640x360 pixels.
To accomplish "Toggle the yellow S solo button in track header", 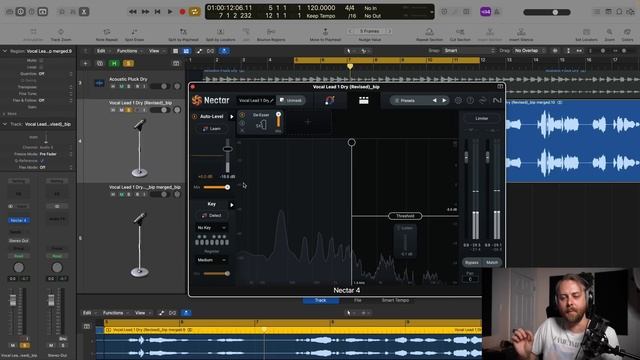I will click(128, 63).
